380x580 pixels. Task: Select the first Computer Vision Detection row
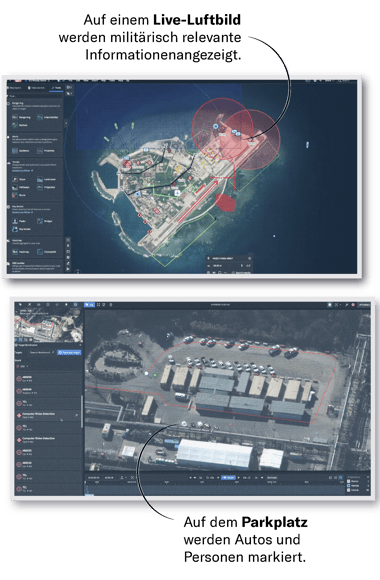[48, 415]
